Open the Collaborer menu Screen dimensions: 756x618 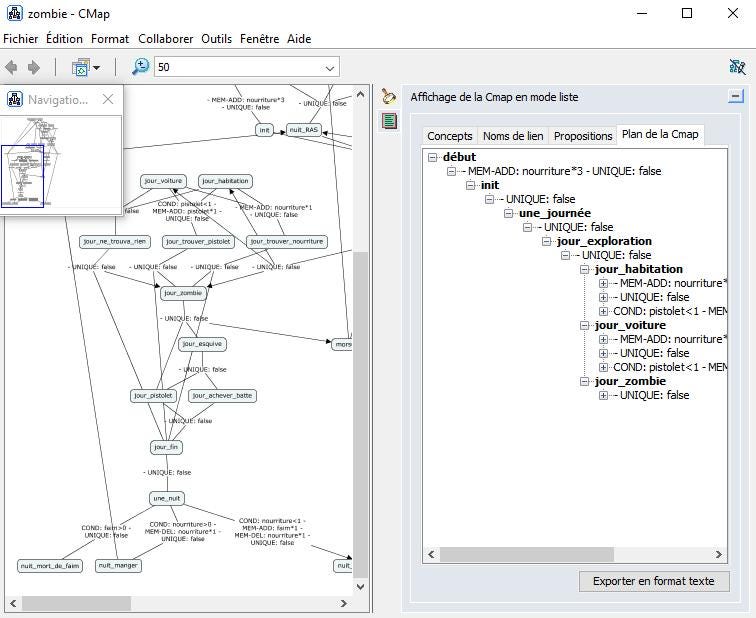[x=165, y=39]
